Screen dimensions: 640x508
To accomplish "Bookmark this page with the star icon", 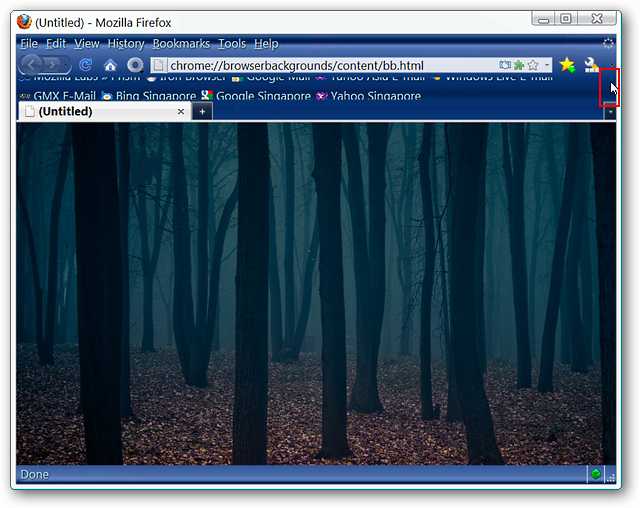I will click(533, 65).
